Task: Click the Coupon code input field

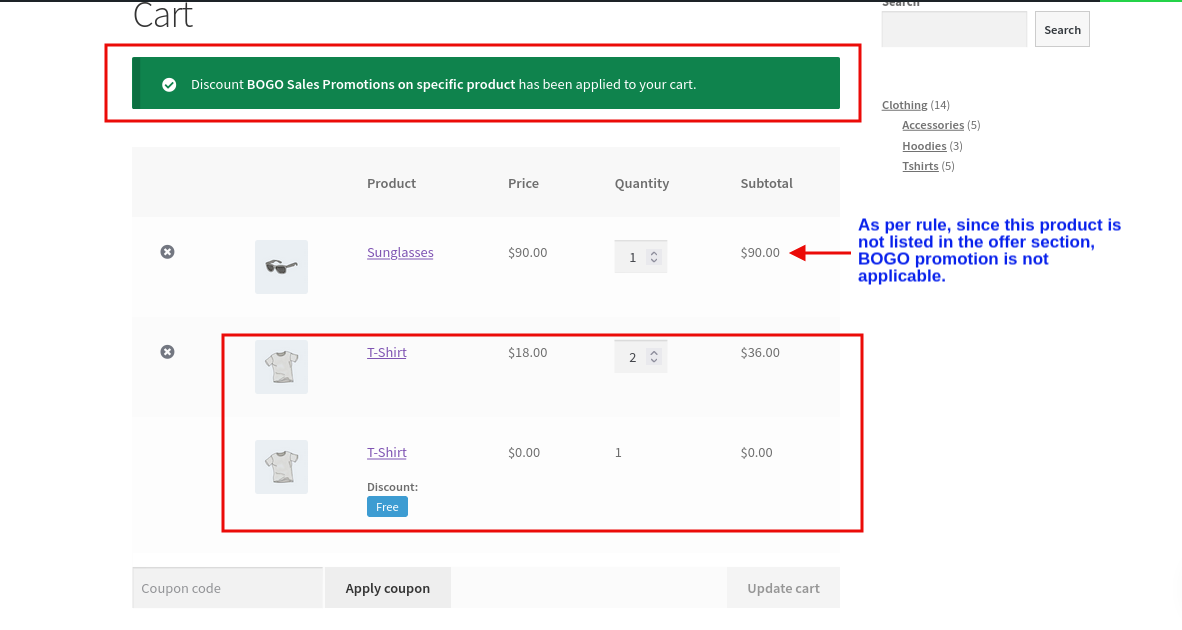Action: [227, 587]
